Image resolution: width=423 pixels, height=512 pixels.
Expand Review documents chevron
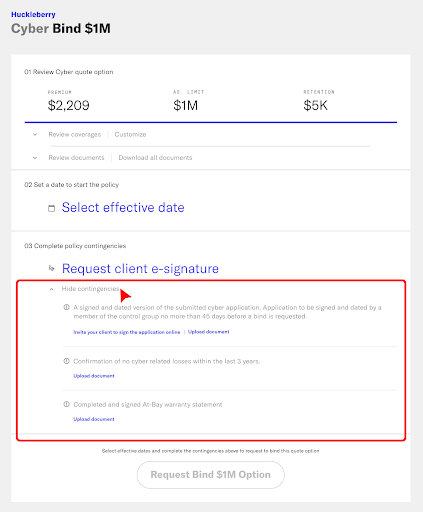(x=35, y=158)
